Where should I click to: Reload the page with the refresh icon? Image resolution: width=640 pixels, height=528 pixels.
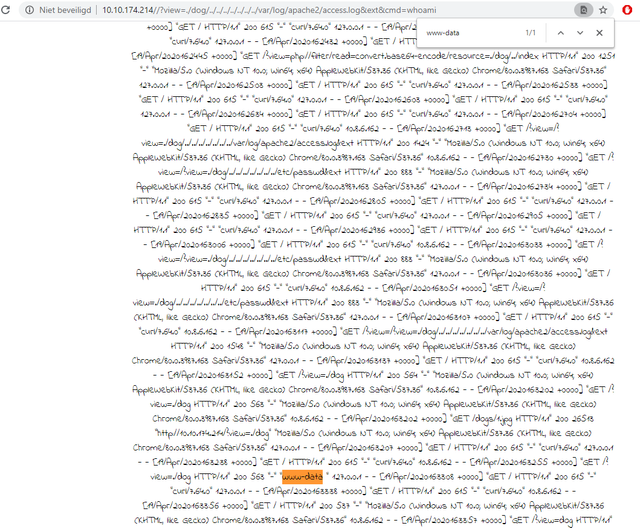point(6,10)
